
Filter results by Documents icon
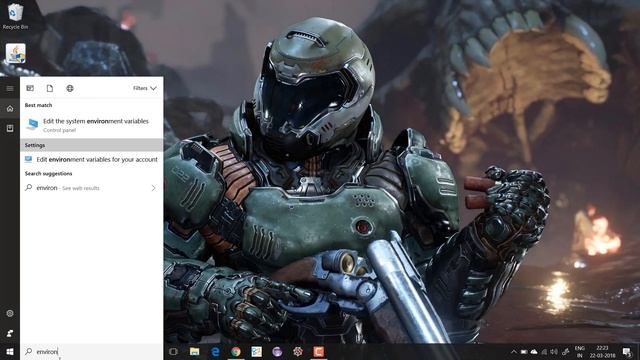[x=50, y=88]
